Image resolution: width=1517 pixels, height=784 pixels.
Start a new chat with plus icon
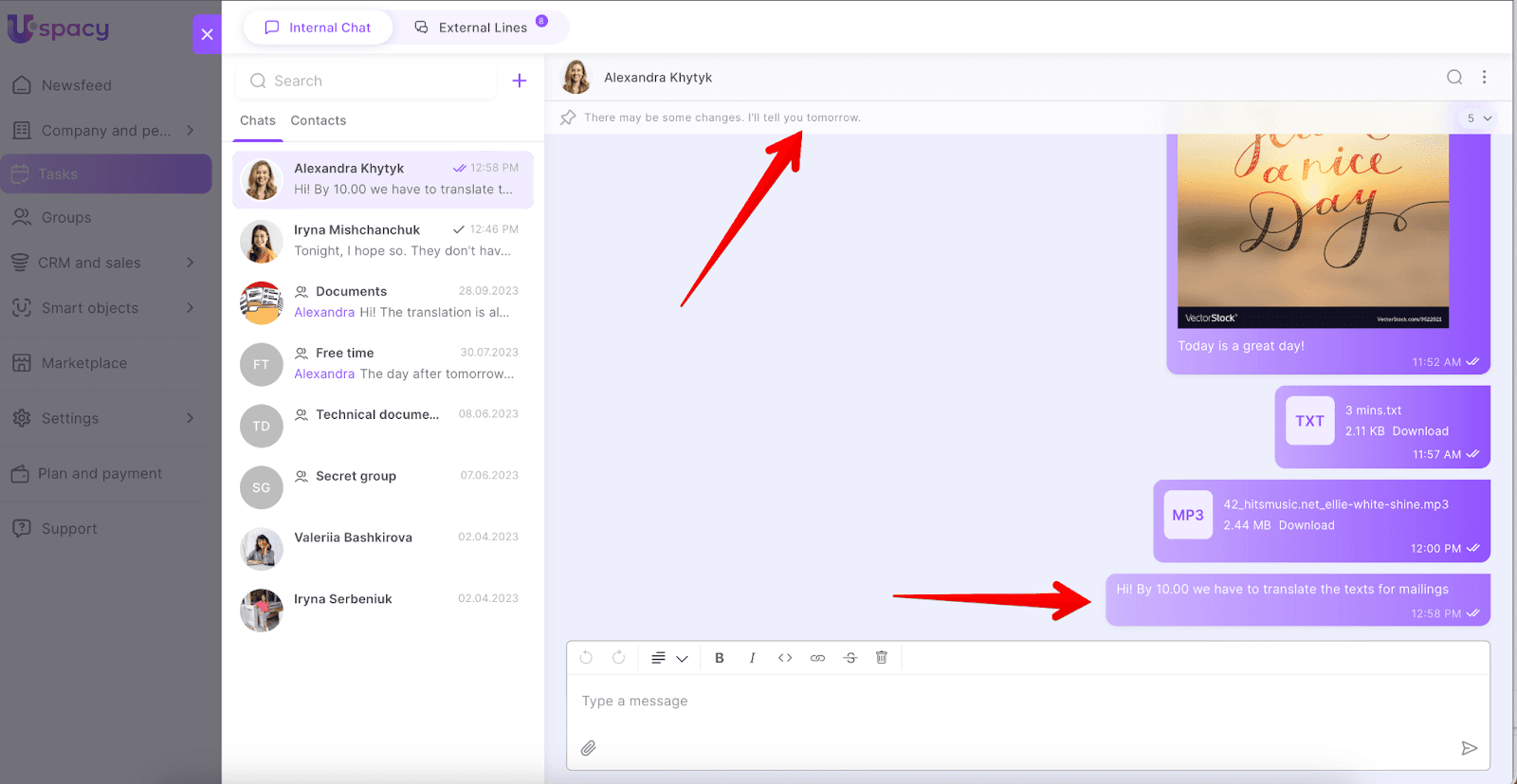point(520,82)
